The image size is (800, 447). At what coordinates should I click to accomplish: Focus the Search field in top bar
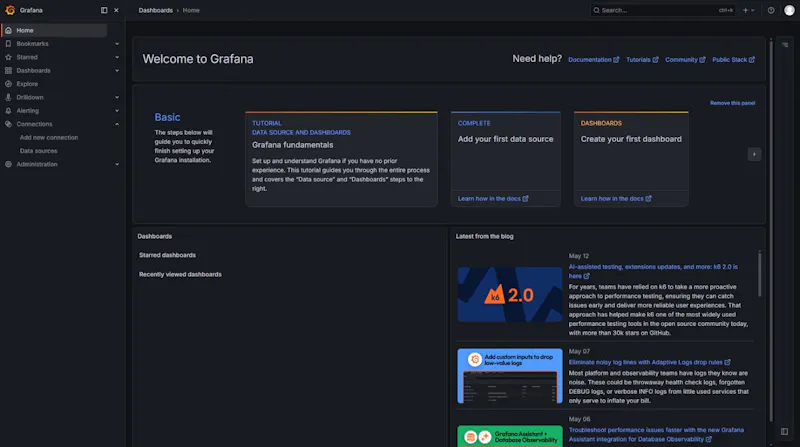663,10
